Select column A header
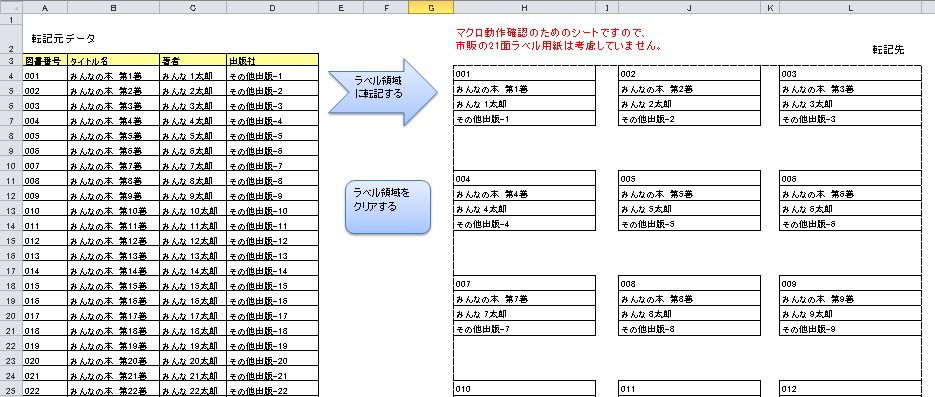This screenshot has height=397, width=935. (45, 7)
